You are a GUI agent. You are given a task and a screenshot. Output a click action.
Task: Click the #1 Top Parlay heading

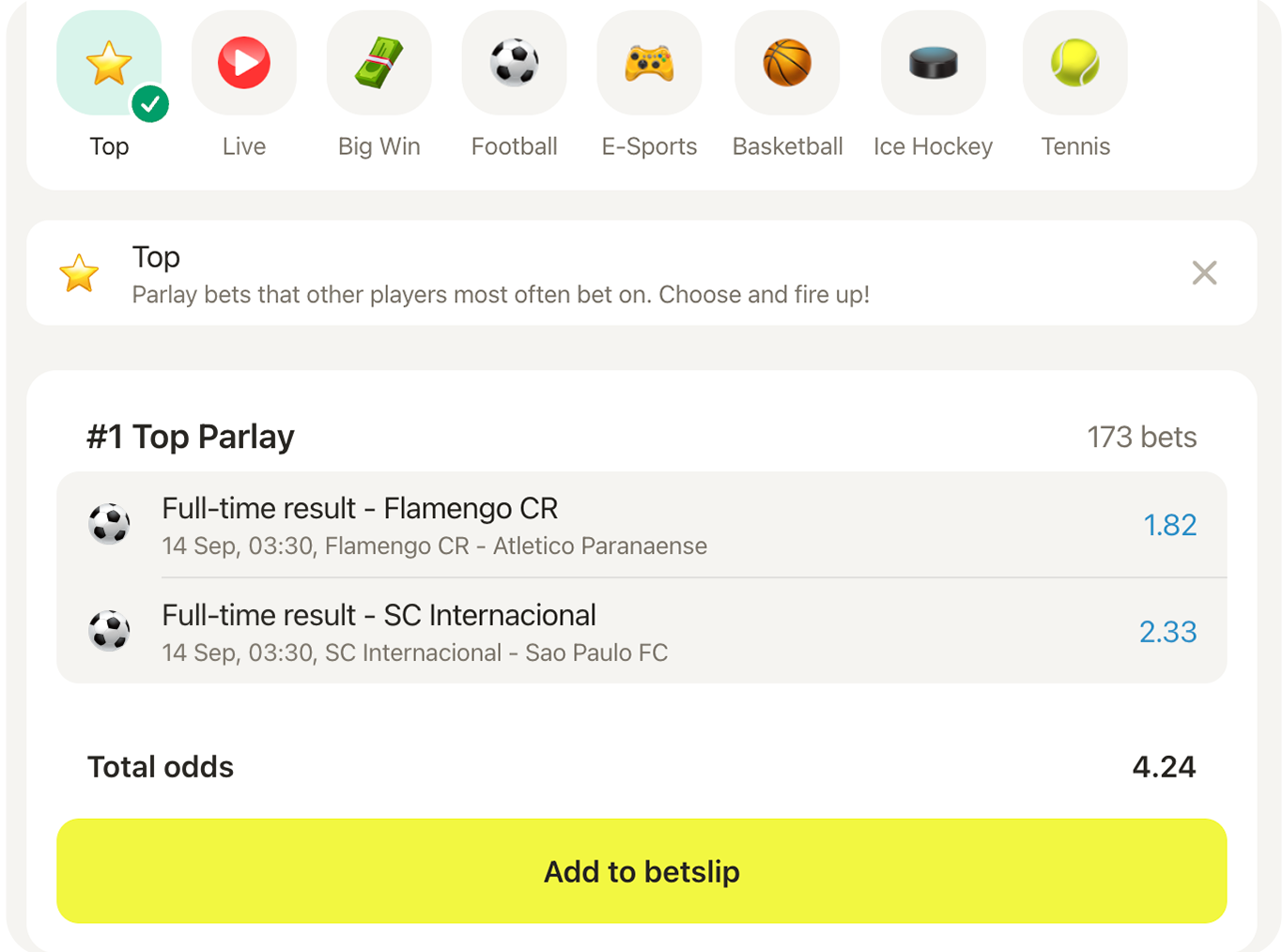point(191,437)
